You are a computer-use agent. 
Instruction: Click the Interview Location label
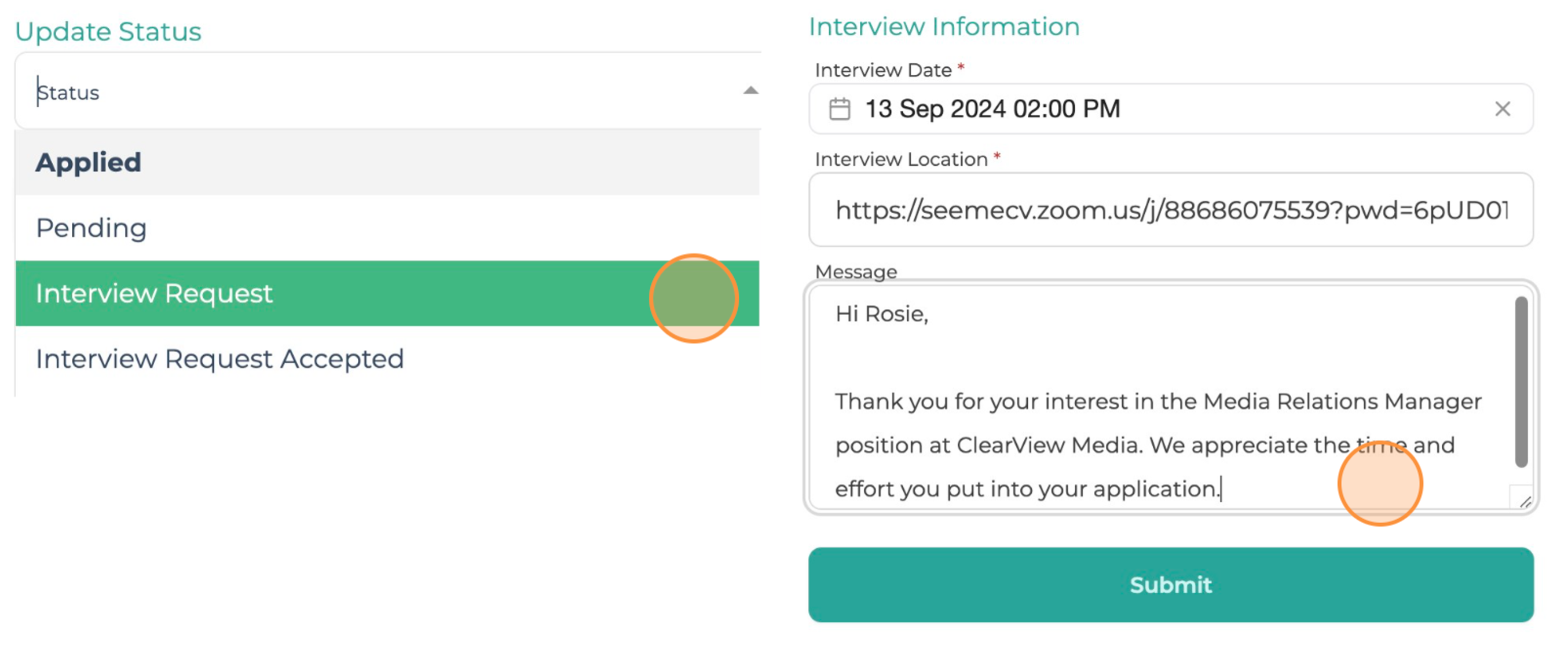point(901,159)
